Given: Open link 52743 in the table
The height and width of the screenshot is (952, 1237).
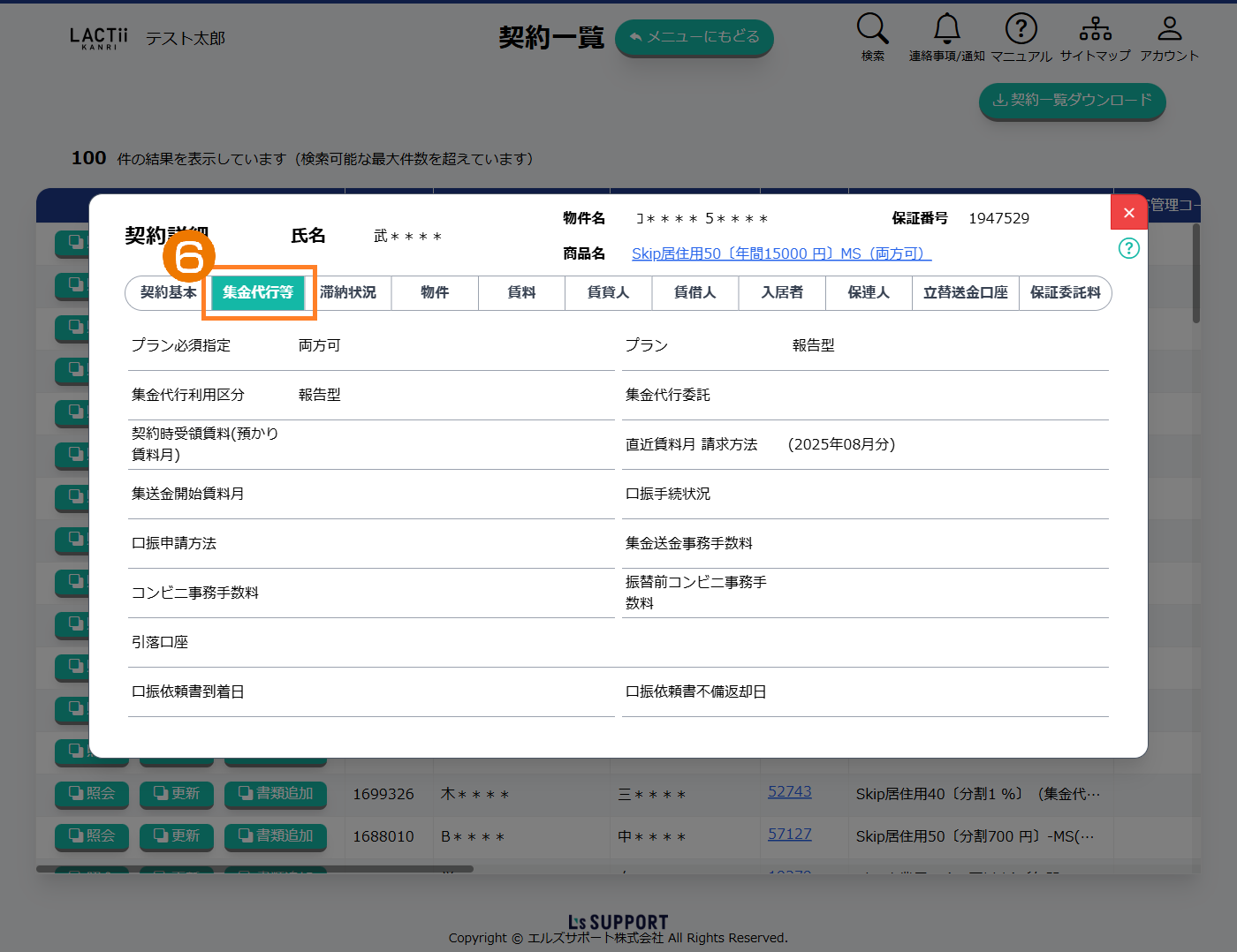Looking at the screenshot, I should coord(789,792).
